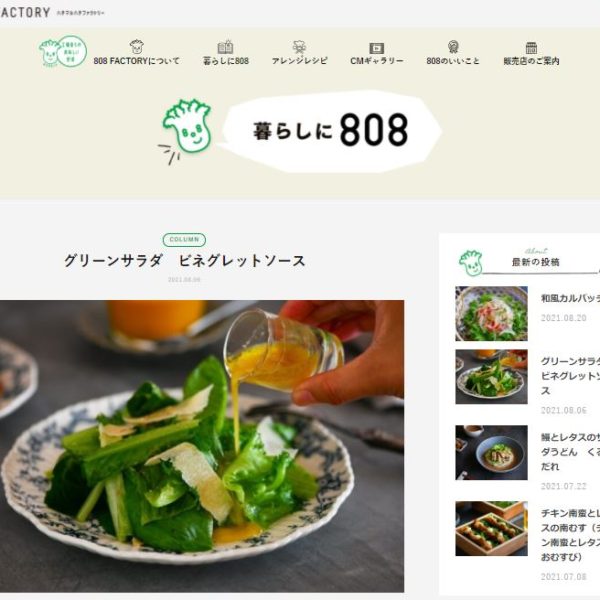The width and height of the screenshot is (600, 600).
Task: Click the book icon above 暮らしに808
Action: tap(225, 47)
